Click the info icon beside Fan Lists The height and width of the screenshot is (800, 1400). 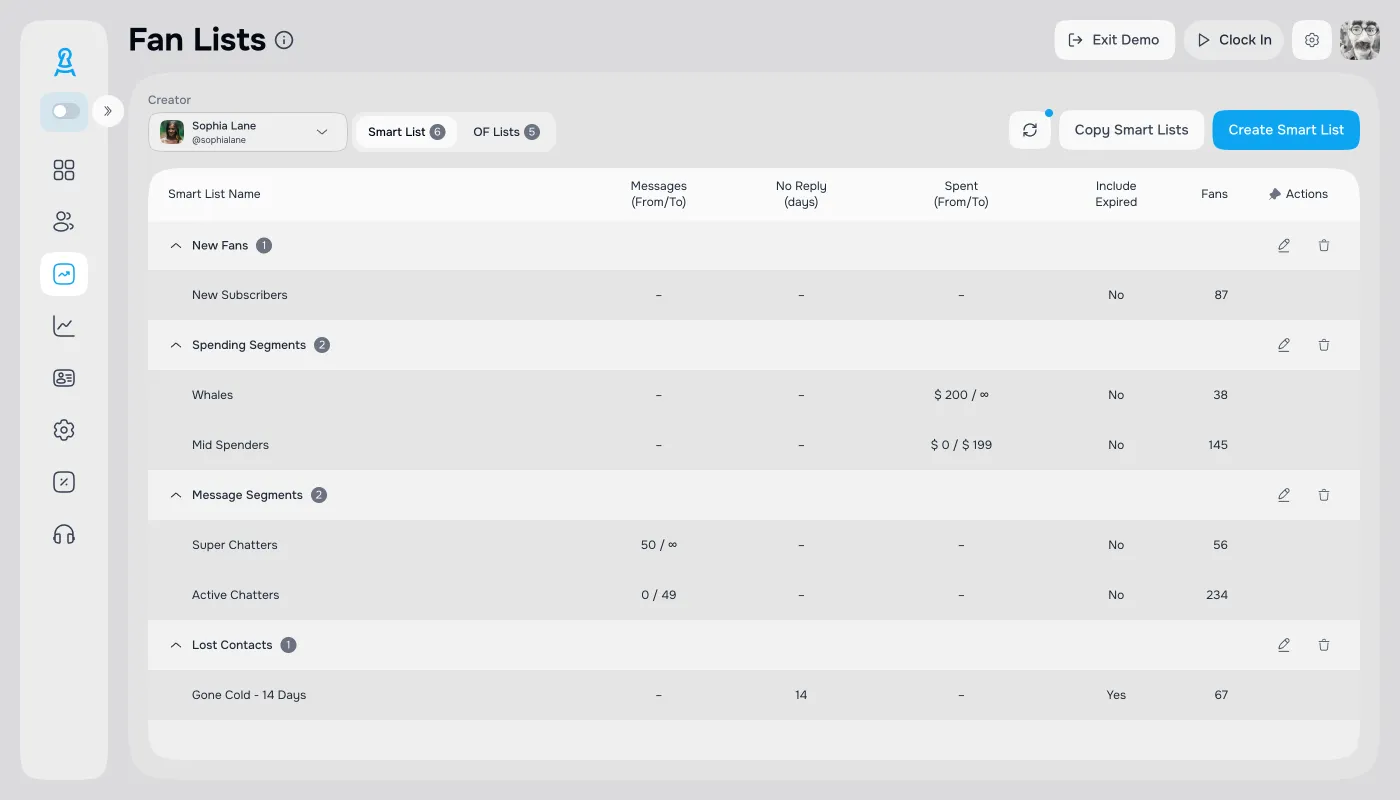coord(284,40)
